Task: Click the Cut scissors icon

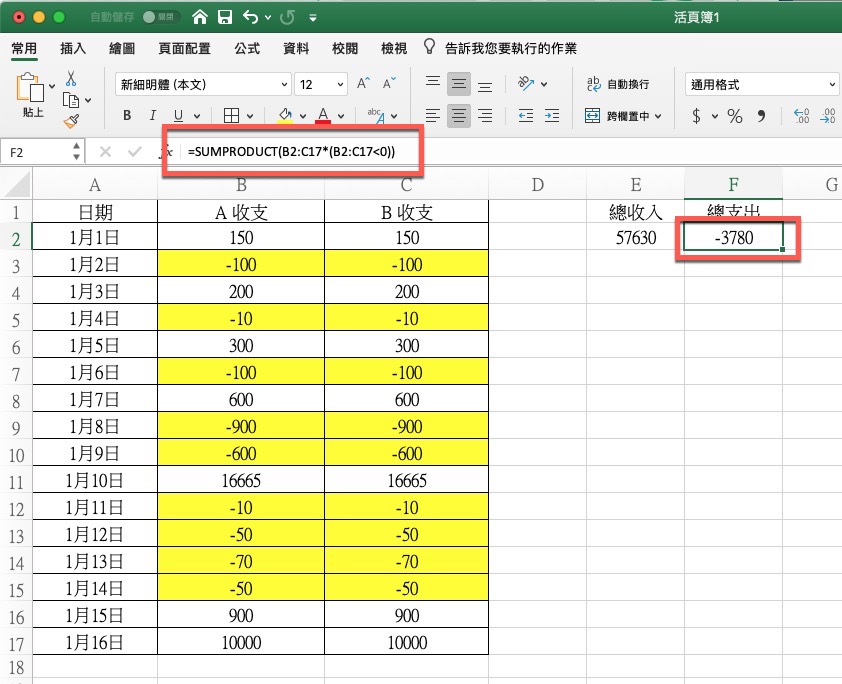Action: [71, 78]
